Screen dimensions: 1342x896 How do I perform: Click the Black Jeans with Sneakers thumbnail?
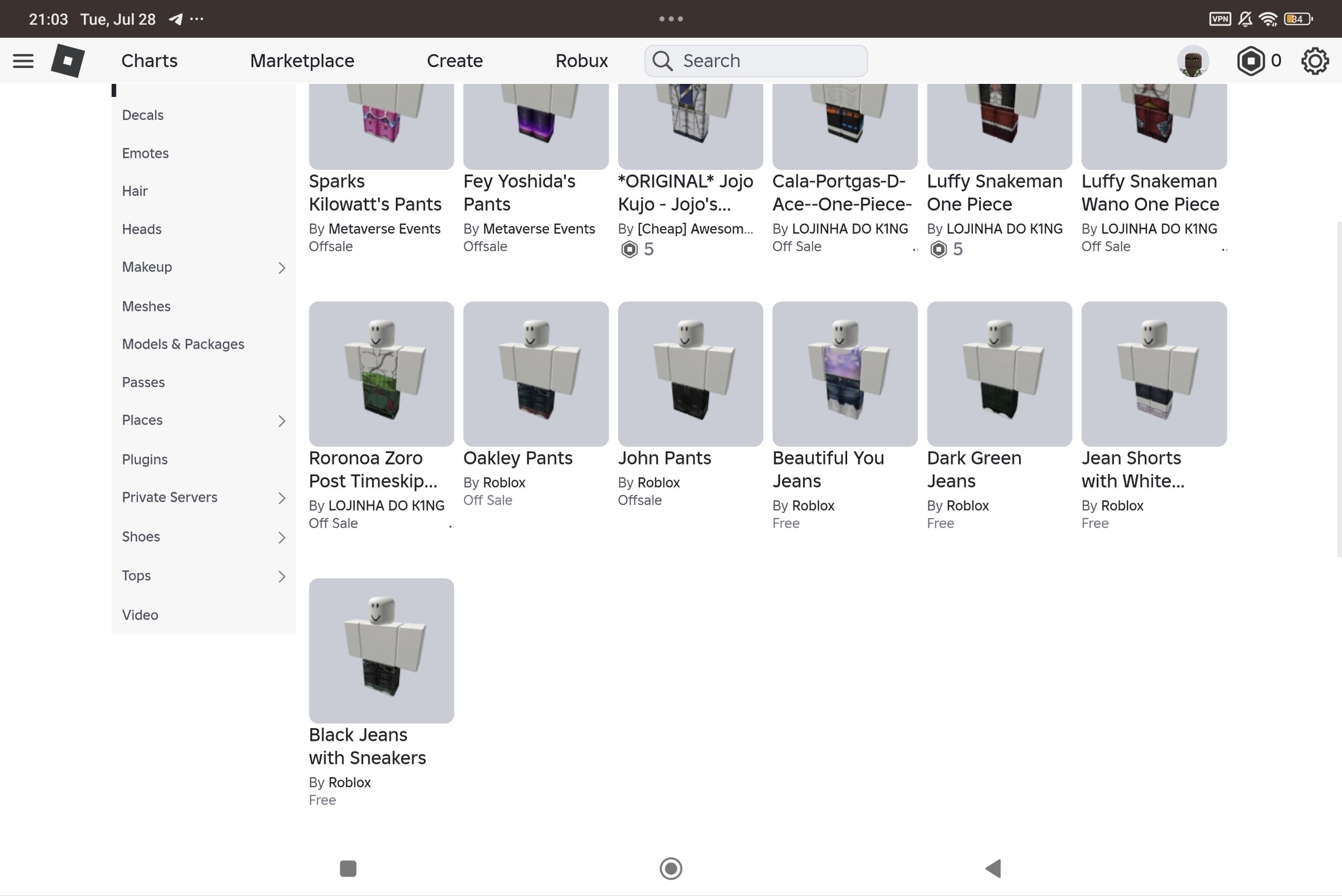point(381,651)
